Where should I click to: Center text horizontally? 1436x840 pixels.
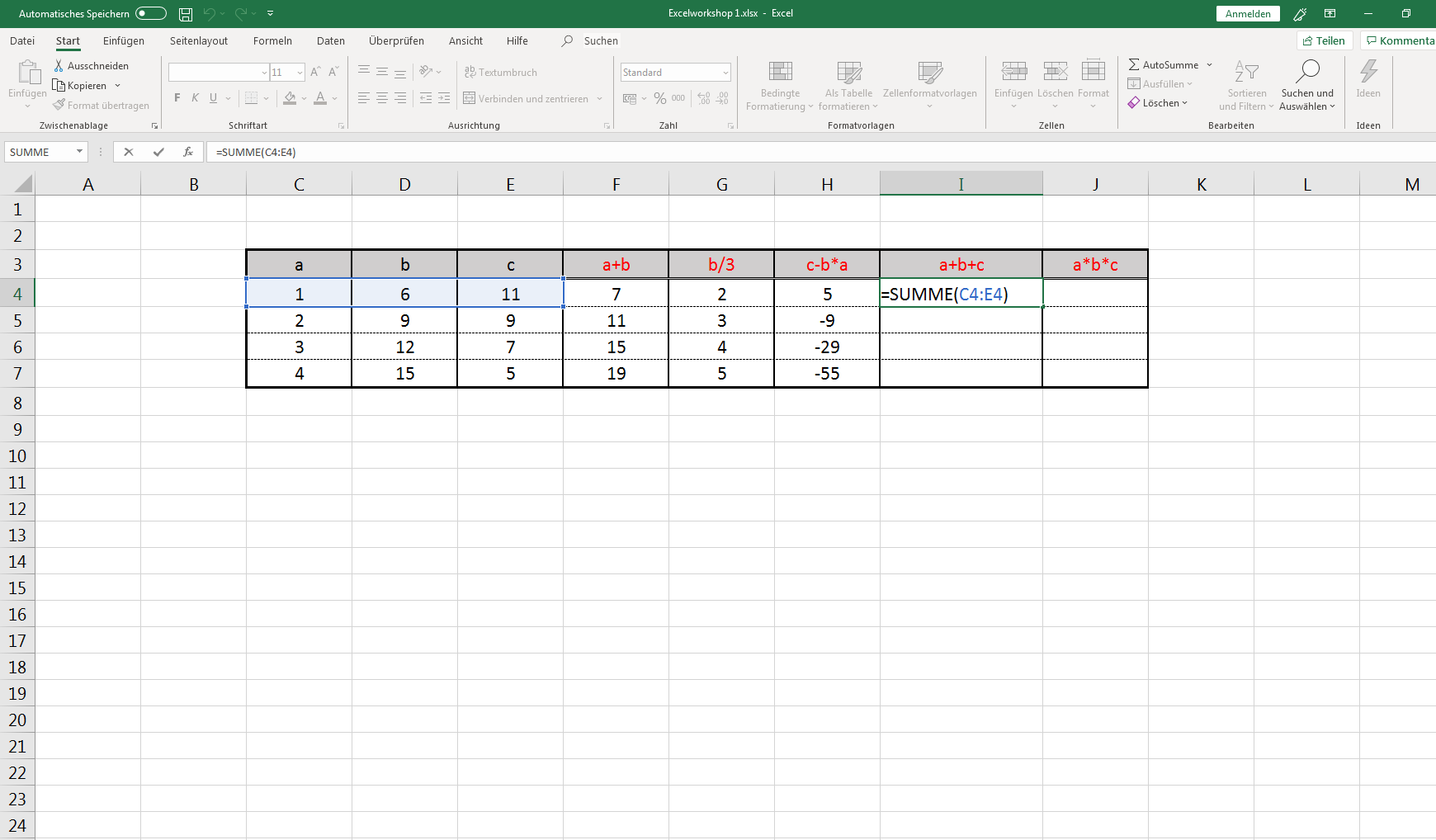[382, 98]
